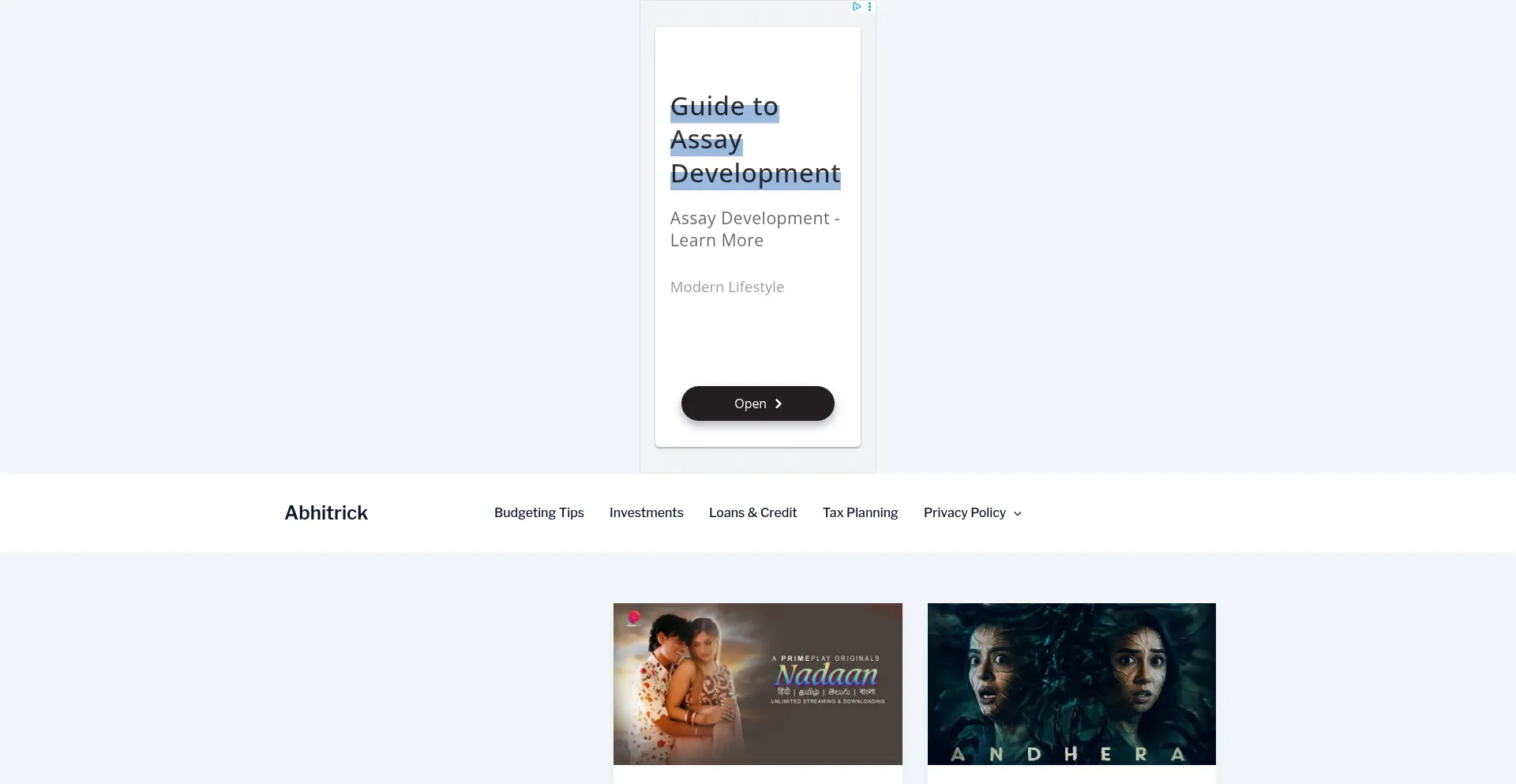This screenshot has height=784, width=1516.
Task: Click the Privacy Policy menu label
Action: 964,512
